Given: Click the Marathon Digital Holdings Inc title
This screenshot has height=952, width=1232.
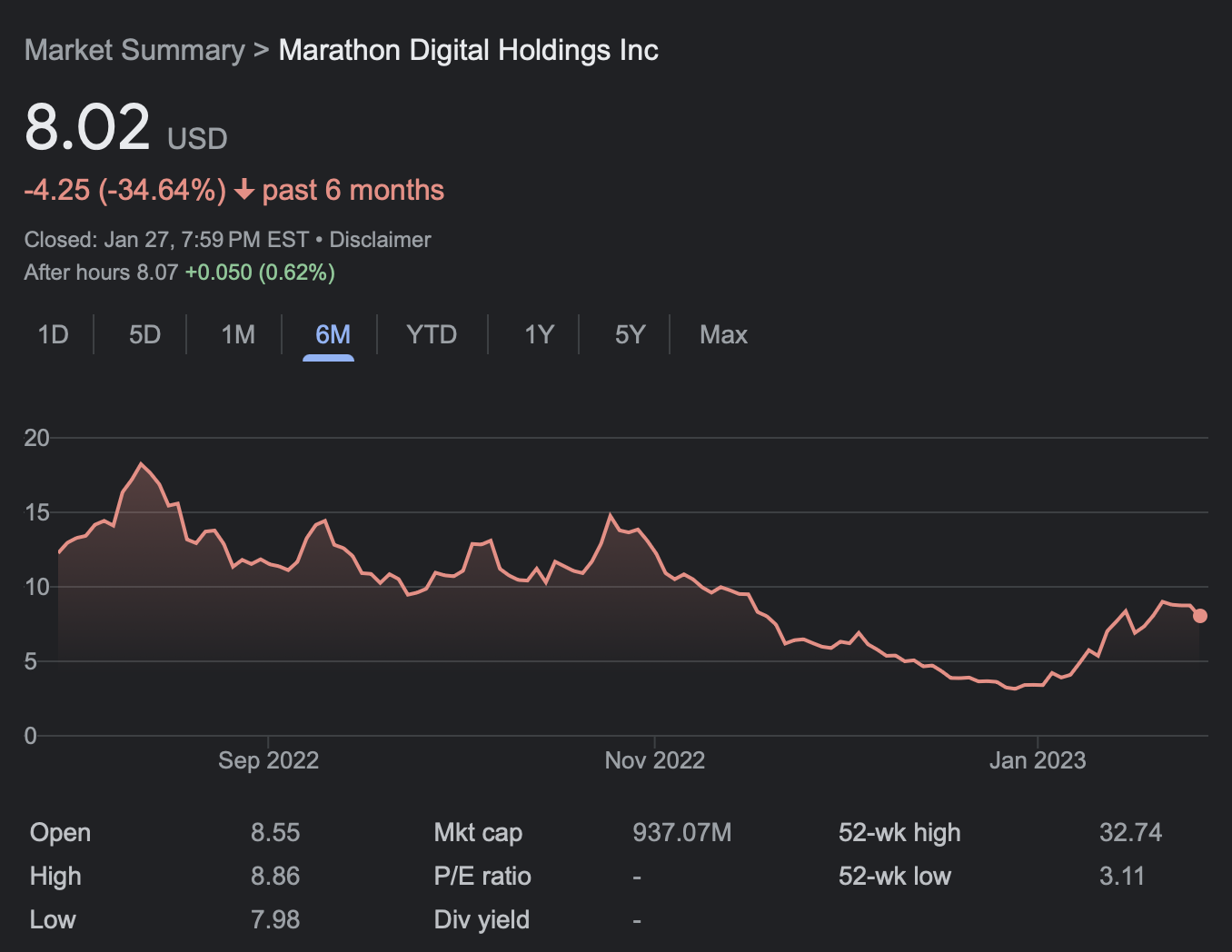Looking at the screenshot, I should tap(468, 51).
